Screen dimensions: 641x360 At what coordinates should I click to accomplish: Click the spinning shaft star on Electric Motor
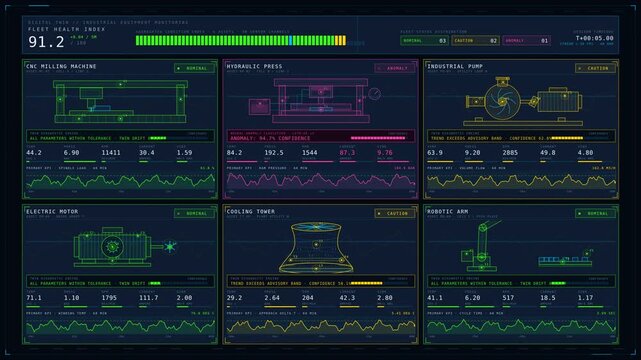pos(170,246)
